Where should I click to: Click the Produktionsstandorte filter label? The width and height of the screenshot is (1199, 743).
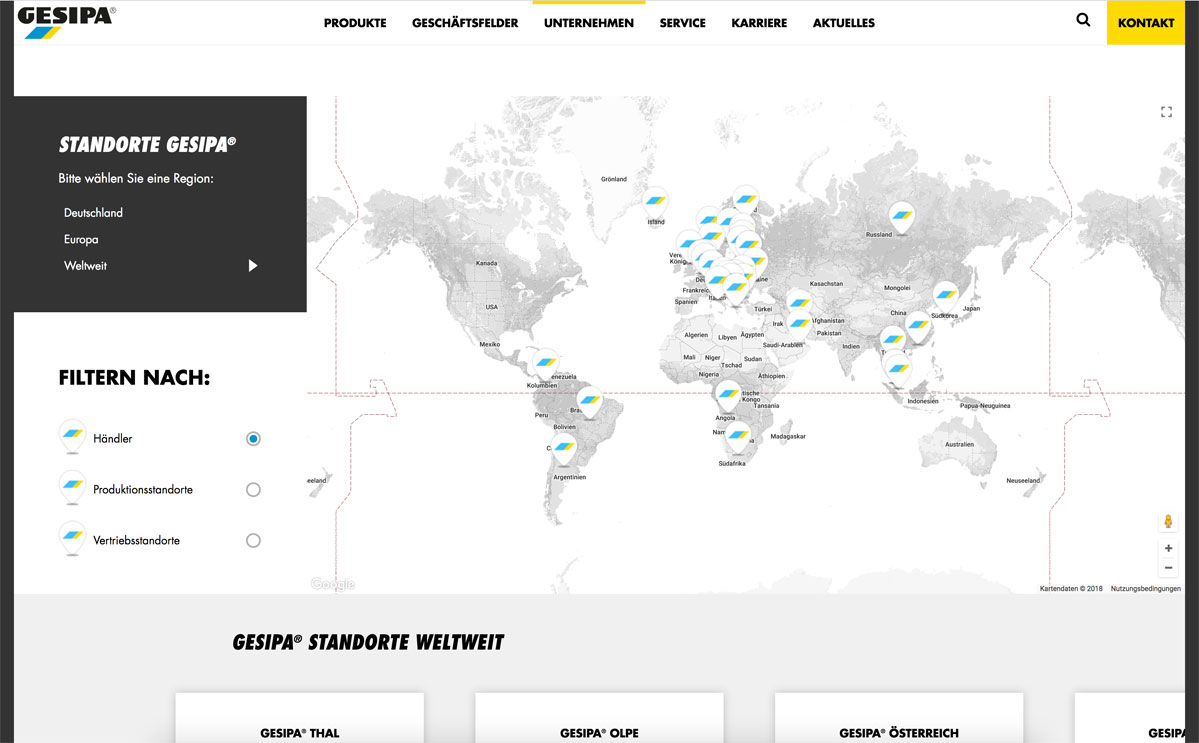coord(143,490)
